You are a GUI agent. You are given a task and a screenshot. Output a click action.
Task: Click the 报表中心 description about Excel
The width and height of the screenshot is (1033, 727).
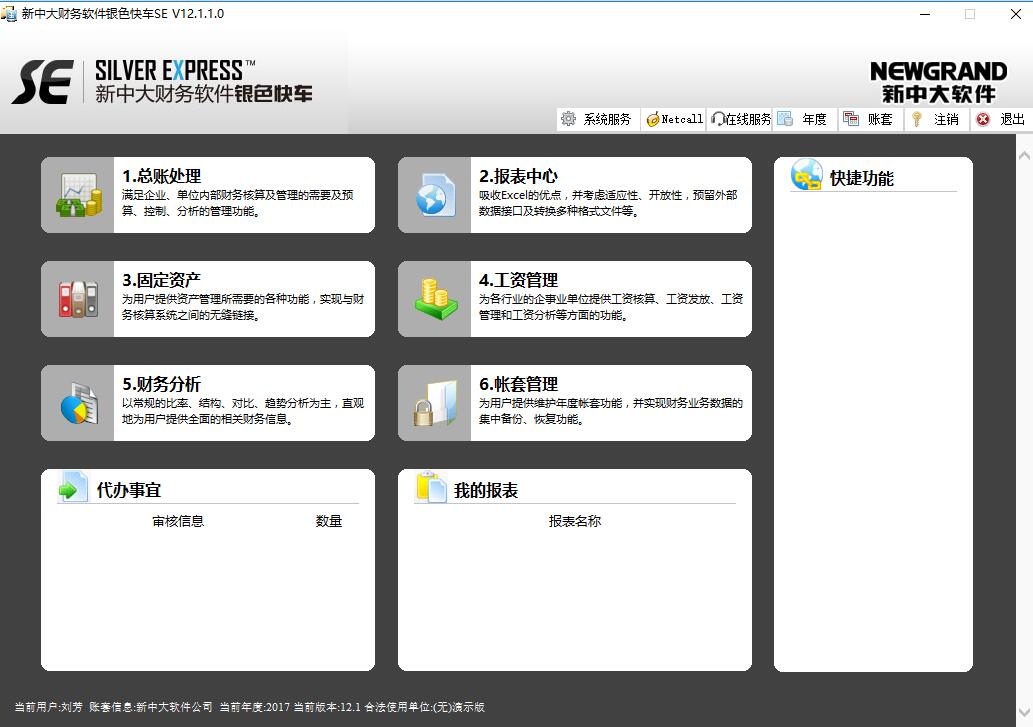[x=607, y=203]
